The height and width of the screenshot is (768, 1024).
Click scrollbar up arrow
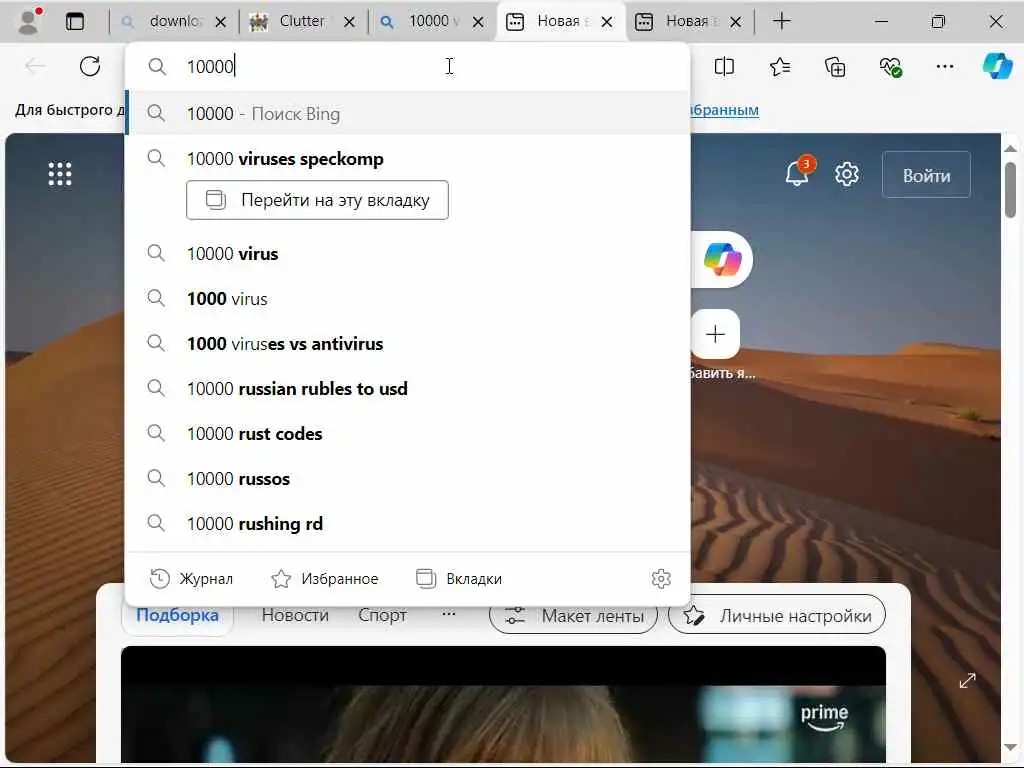(1010, 148)
